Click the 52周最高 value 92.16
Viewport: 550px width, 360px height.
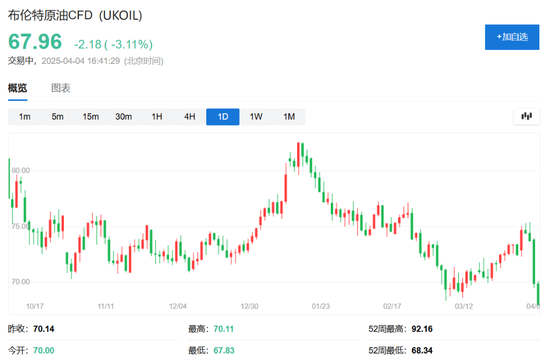point(422,329)
